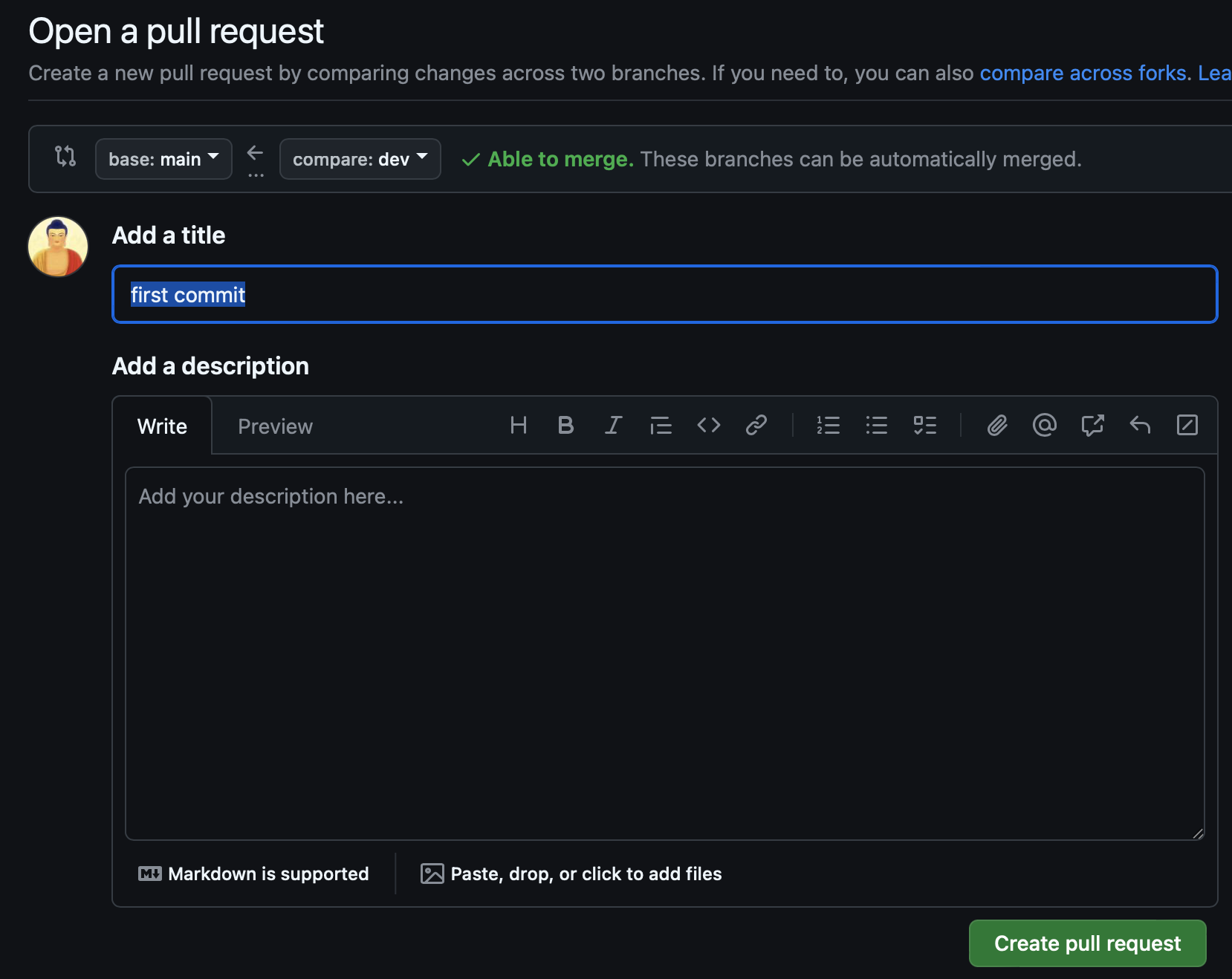Insert a quote block

[x=661, y=425]
